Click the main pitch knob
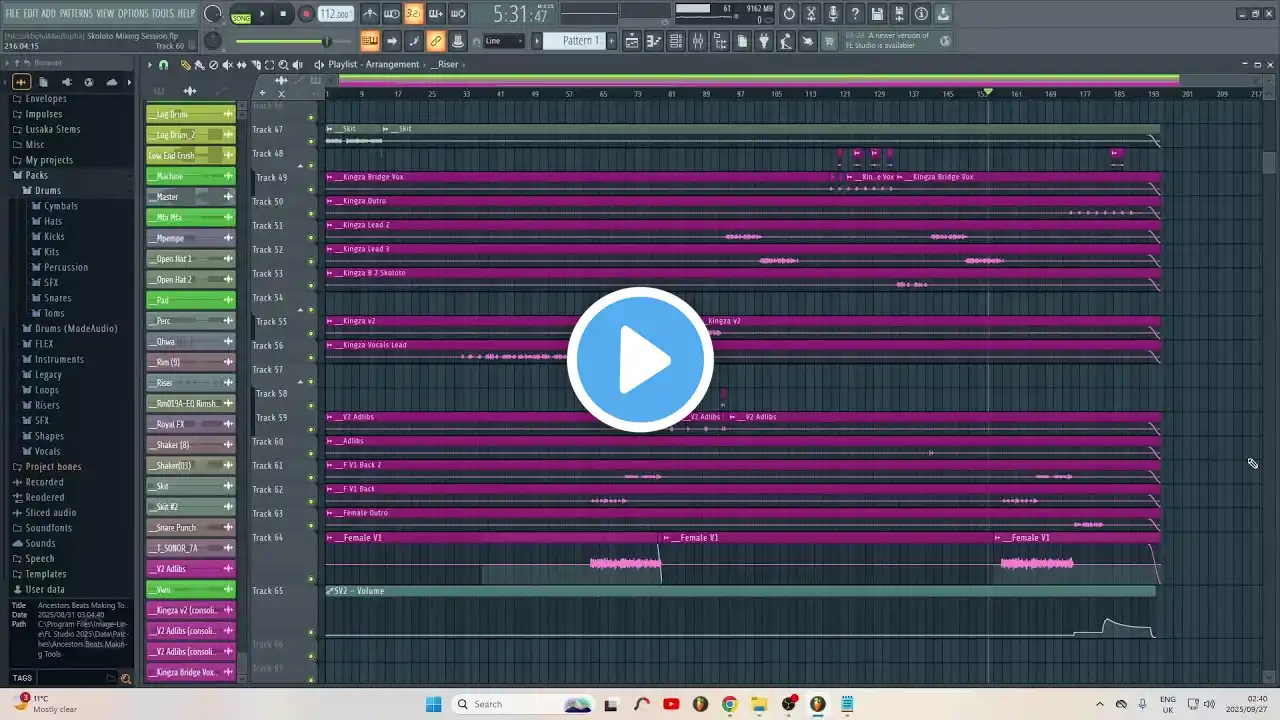1280x720 pixels. point(213,40)
